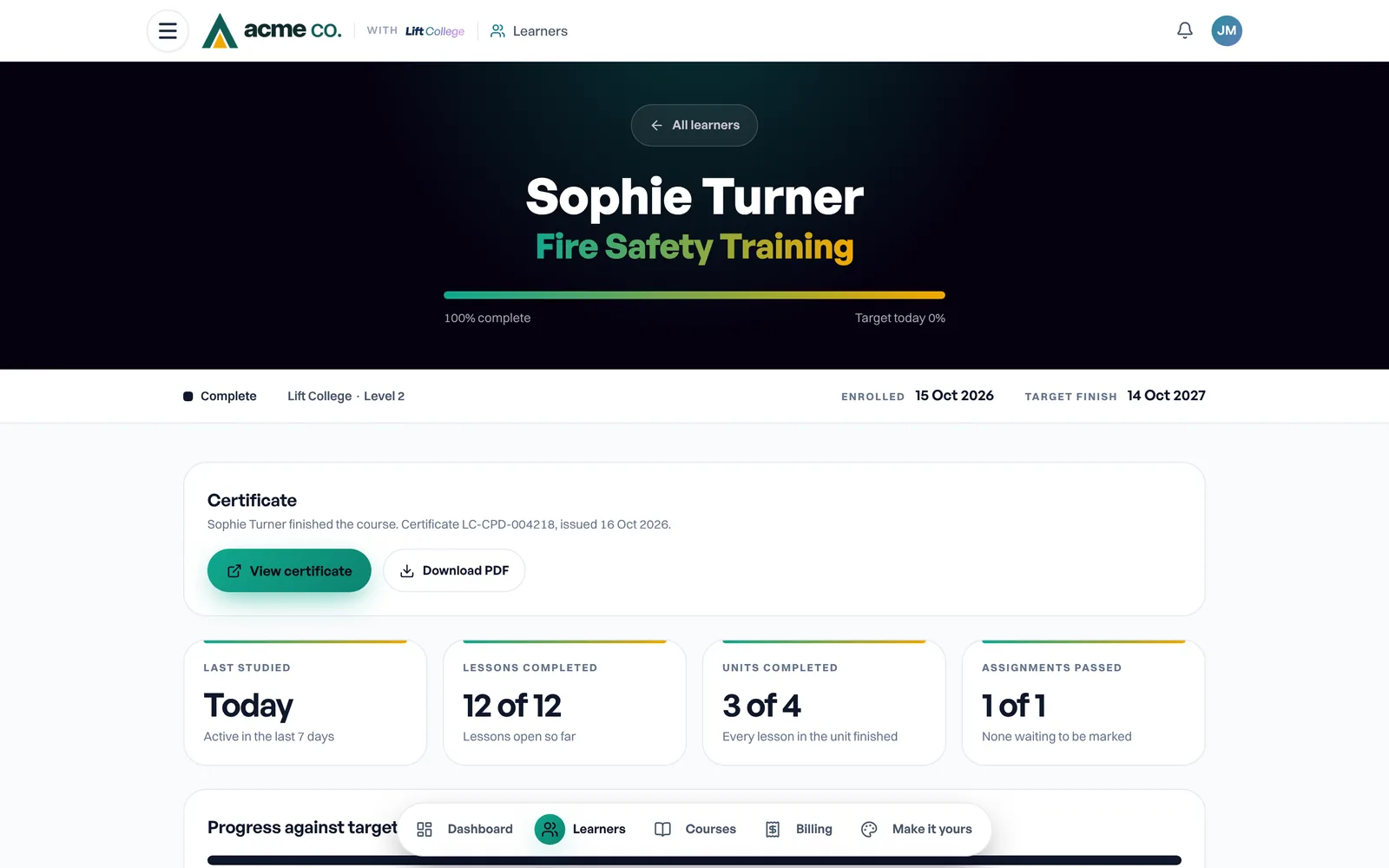Screen dimensions: 1389x868
Task: Select Dashboard label in bottom navigation
Action: point(480,830)
